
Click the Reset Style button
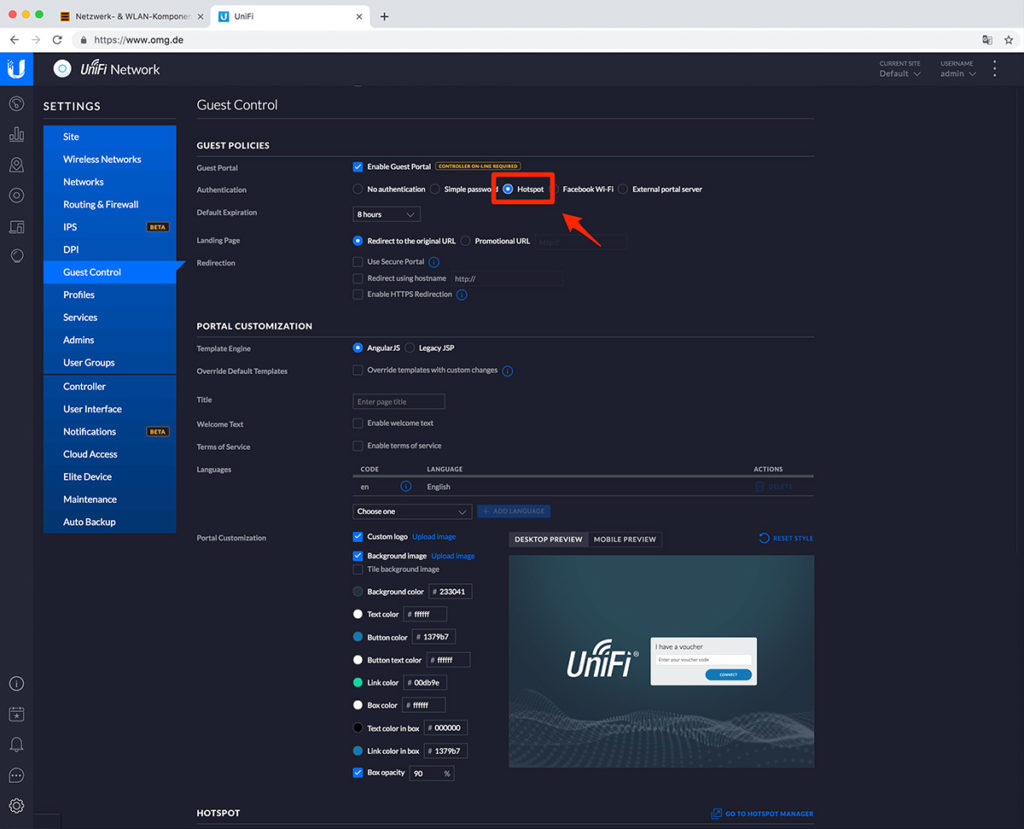pos(786,539)
